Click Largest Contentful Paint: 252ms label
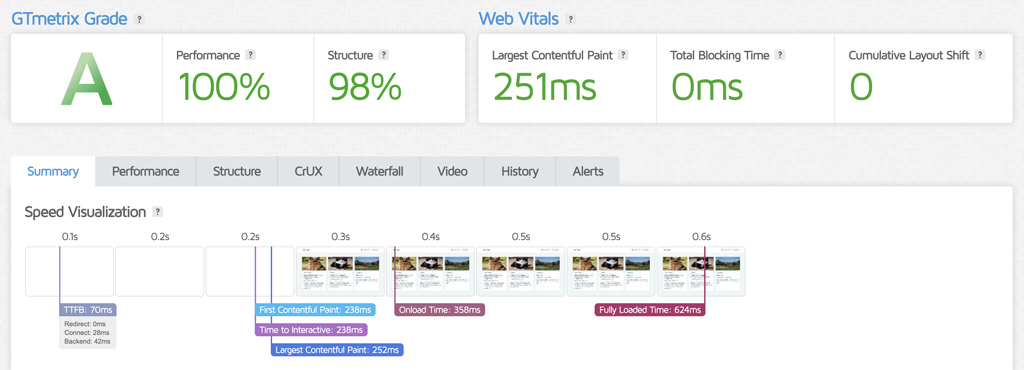 pos(337,350)
